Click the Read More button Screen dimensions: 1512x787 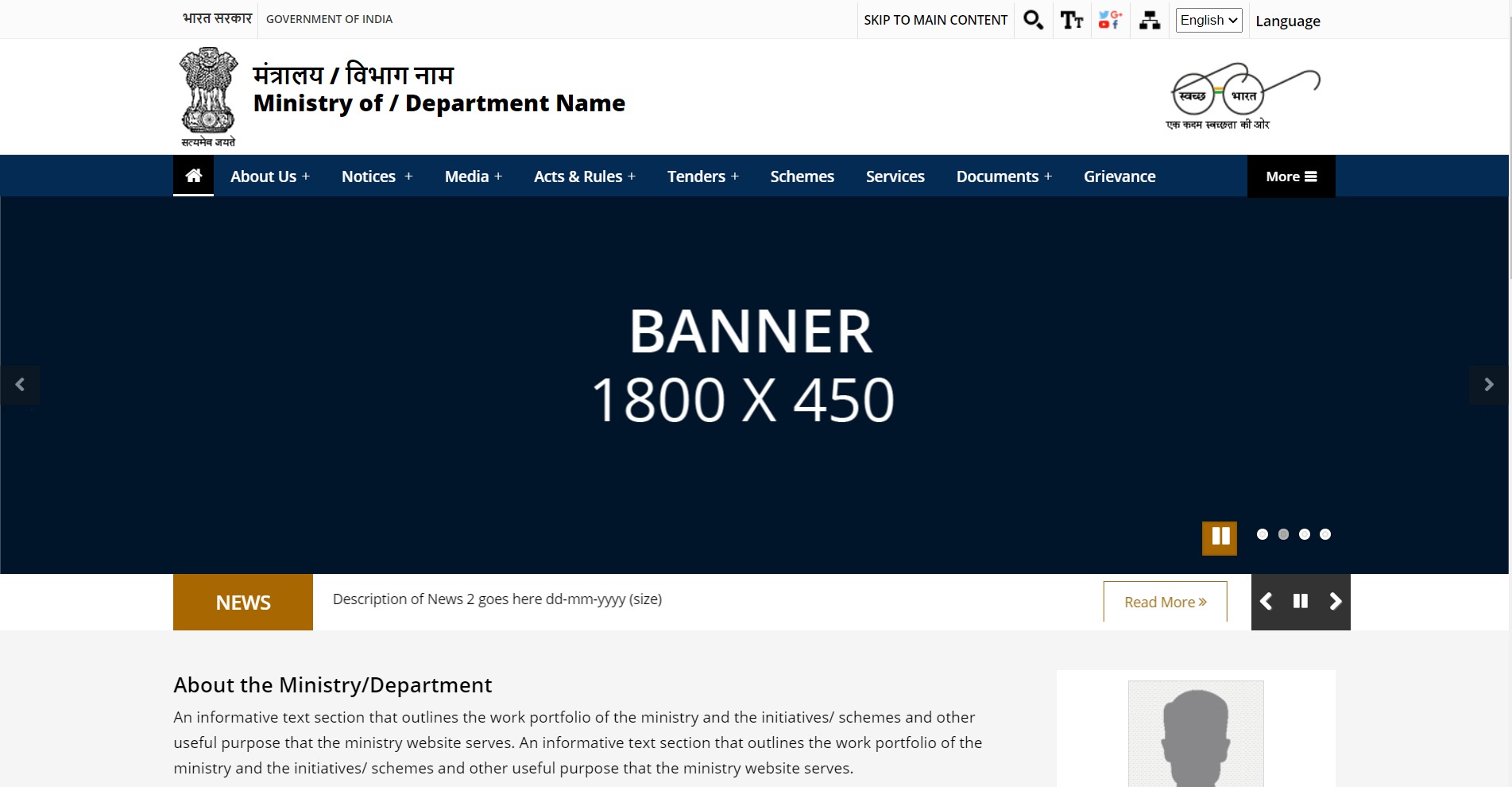1165,602
